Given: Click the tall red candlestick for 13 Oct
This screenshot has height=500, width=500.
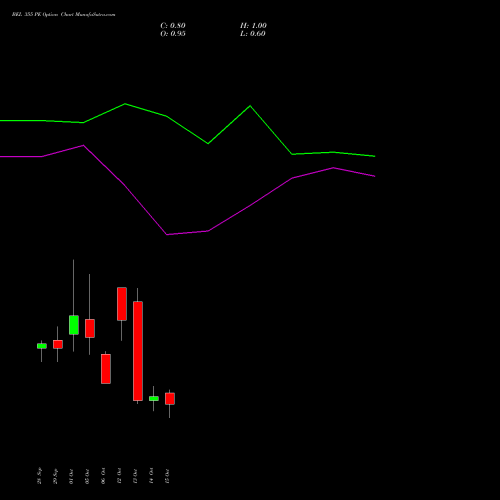Looking at the screenshot, I should point(138,351).
